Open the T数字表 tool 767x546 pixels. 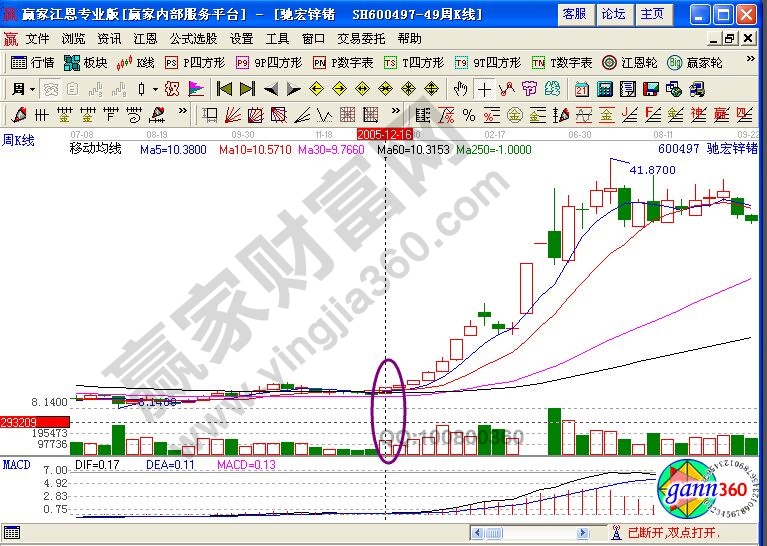coord(562,63)
